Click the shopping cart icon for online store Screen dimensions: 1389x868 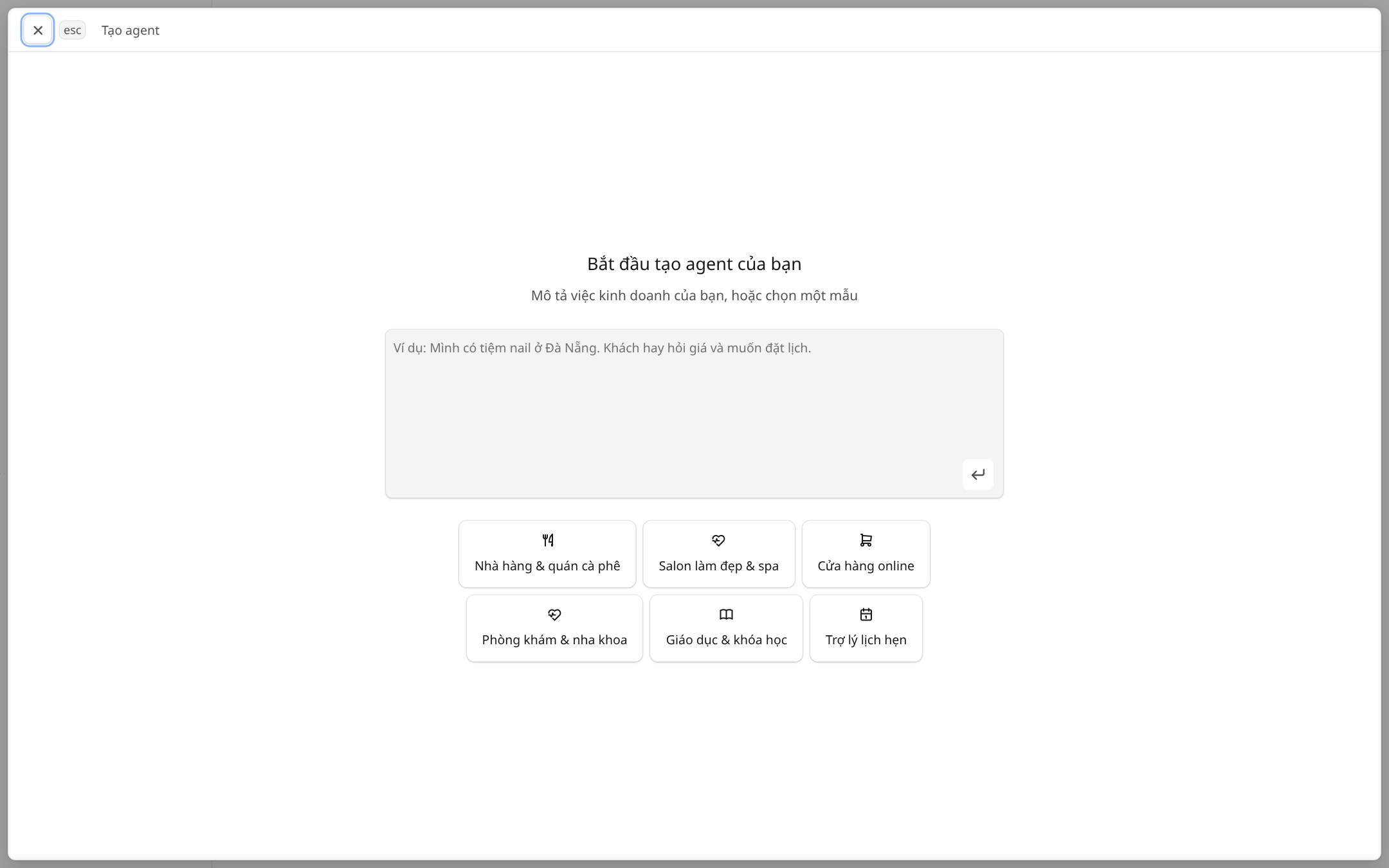coord(866,540)
